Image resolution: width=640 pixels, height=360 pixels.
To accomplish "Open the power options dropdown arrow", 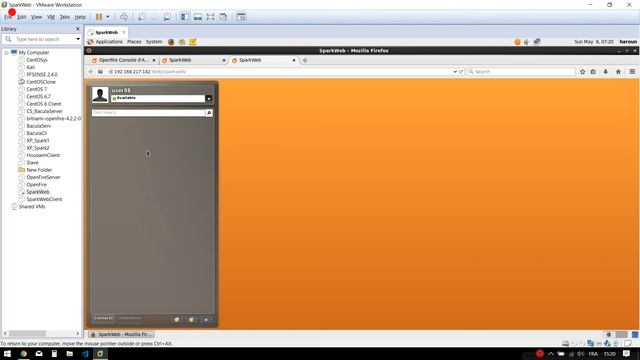I will coord(108,17).
